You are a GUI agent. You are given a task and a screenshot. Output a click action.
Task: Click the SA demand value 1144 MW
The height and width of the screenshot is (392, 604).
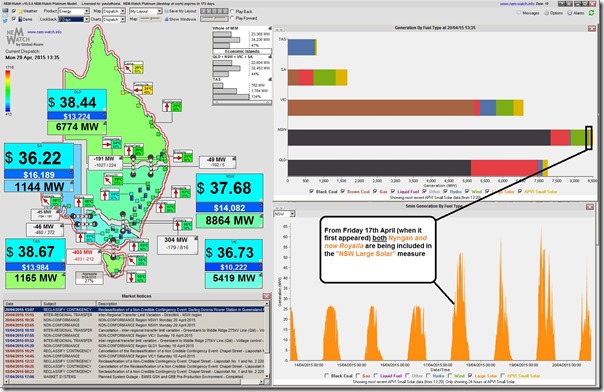click(x=39, y=186)
